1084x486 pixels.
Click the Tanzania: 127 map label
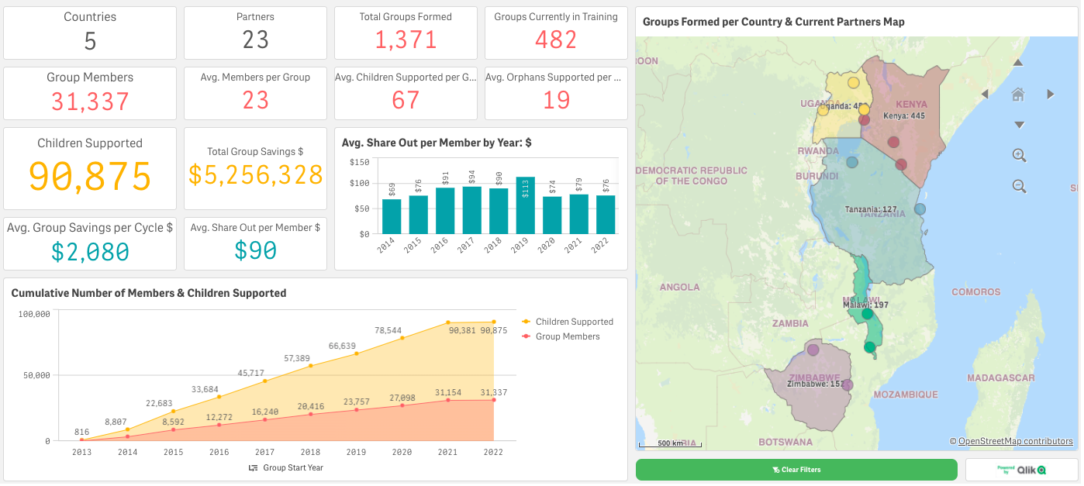click(871, 209)
